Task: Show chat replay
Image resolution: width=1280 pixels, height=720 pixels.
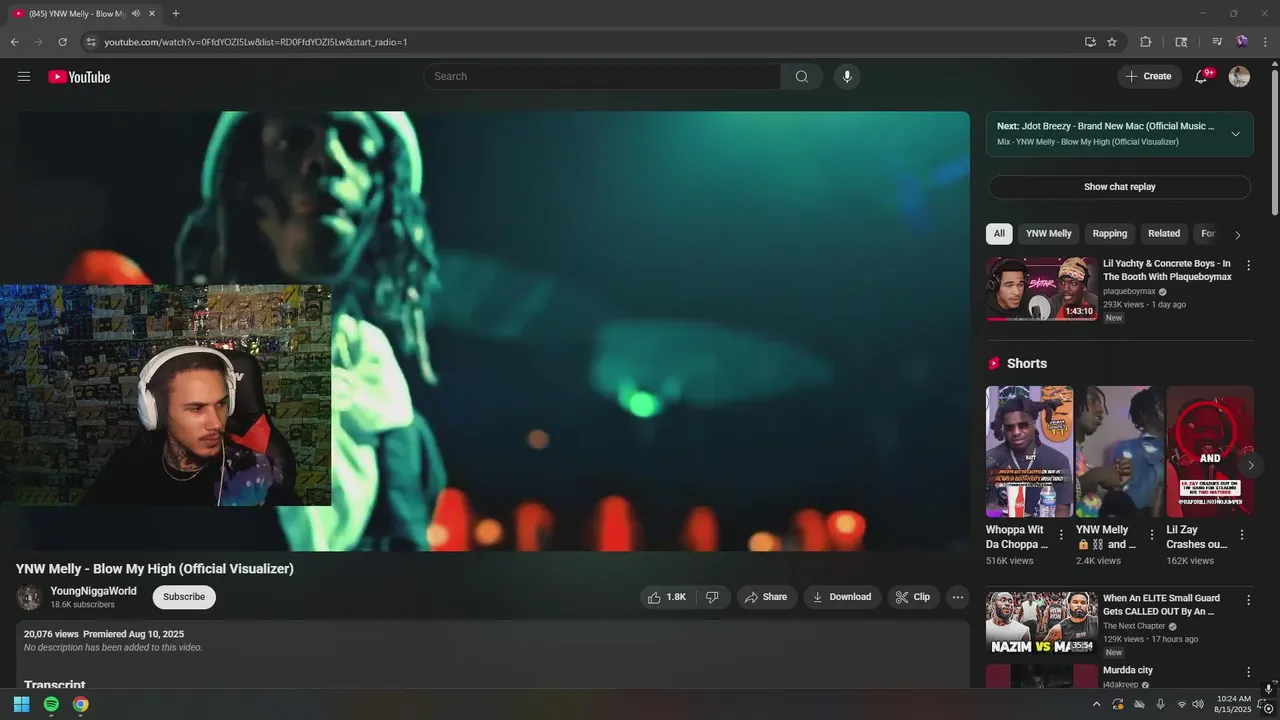Action: (1119, 187)
